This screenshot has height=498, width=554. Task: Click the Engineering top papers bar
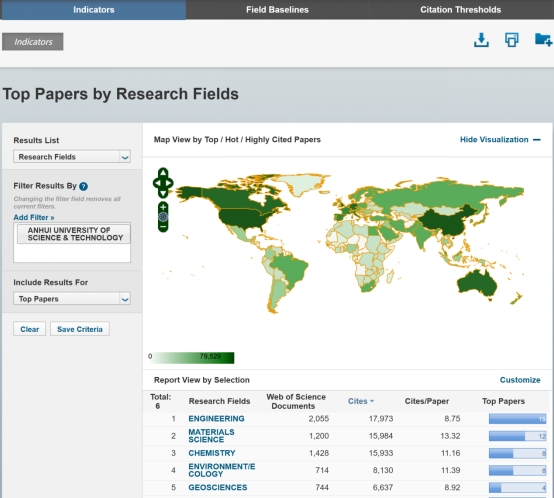pyautogui.click(x=518, y=419)
